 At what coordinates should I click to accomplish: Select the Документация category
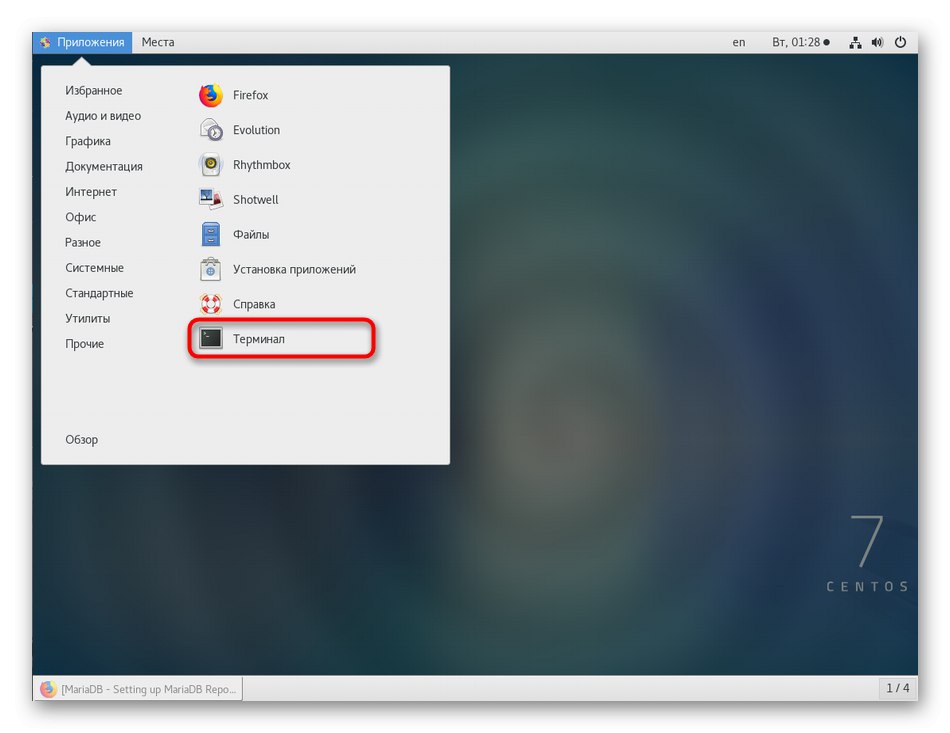click(104, 167)
